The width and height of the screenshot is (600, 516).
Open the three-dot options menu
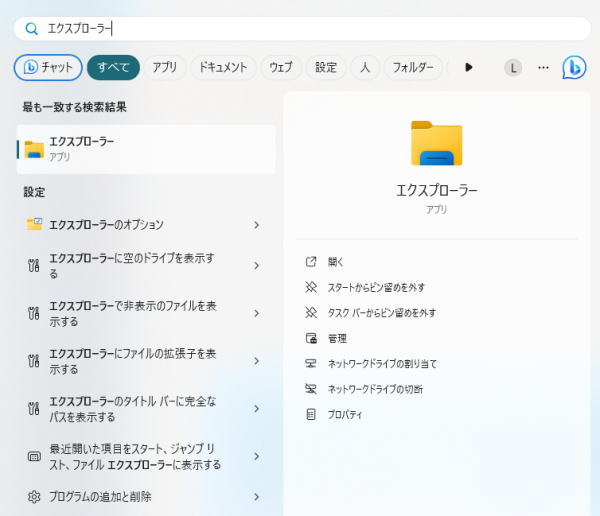click(x=543, y=68)
